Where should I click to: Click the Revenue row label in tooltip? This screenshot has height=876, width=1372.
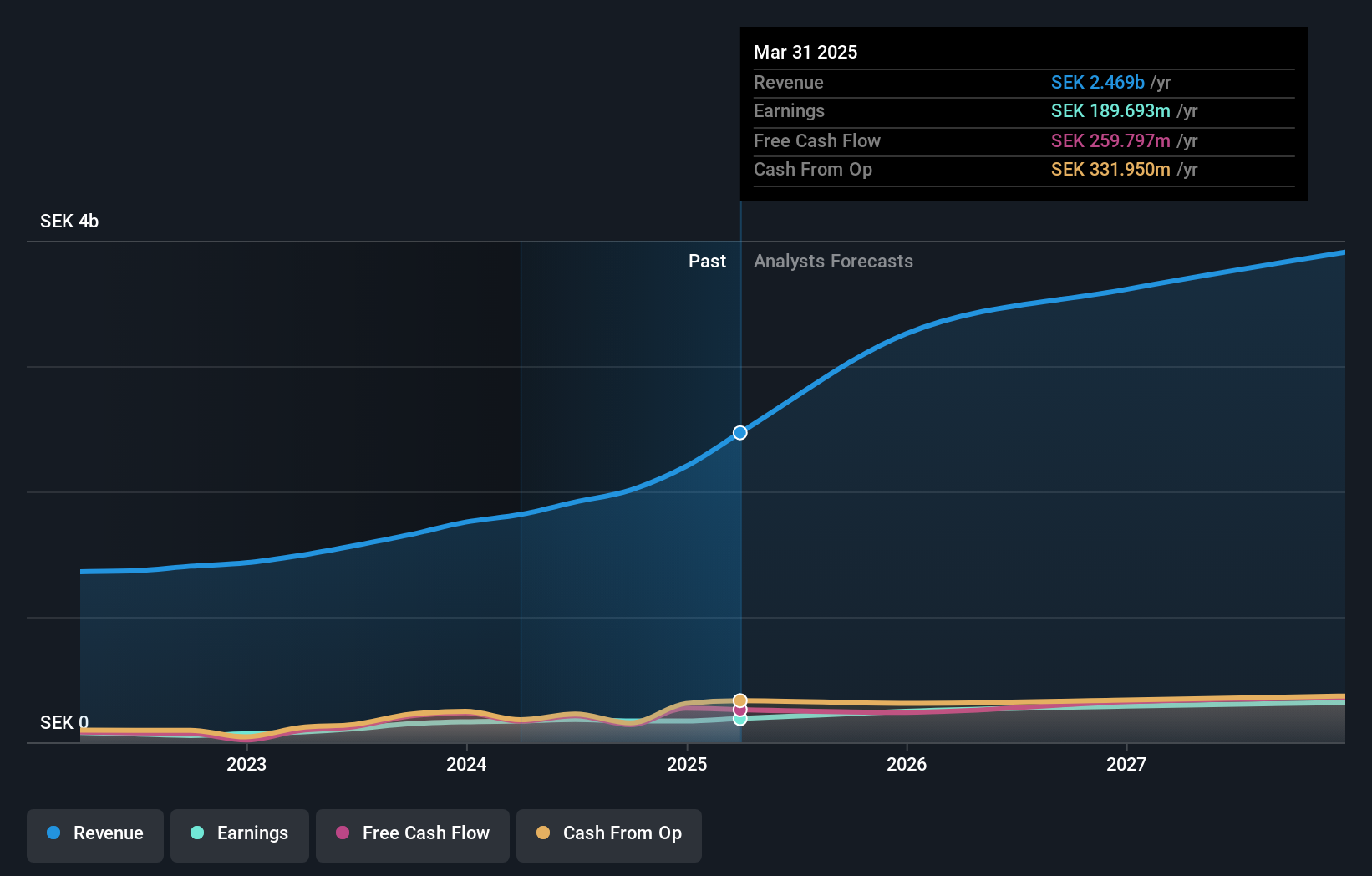pos(789,82)
